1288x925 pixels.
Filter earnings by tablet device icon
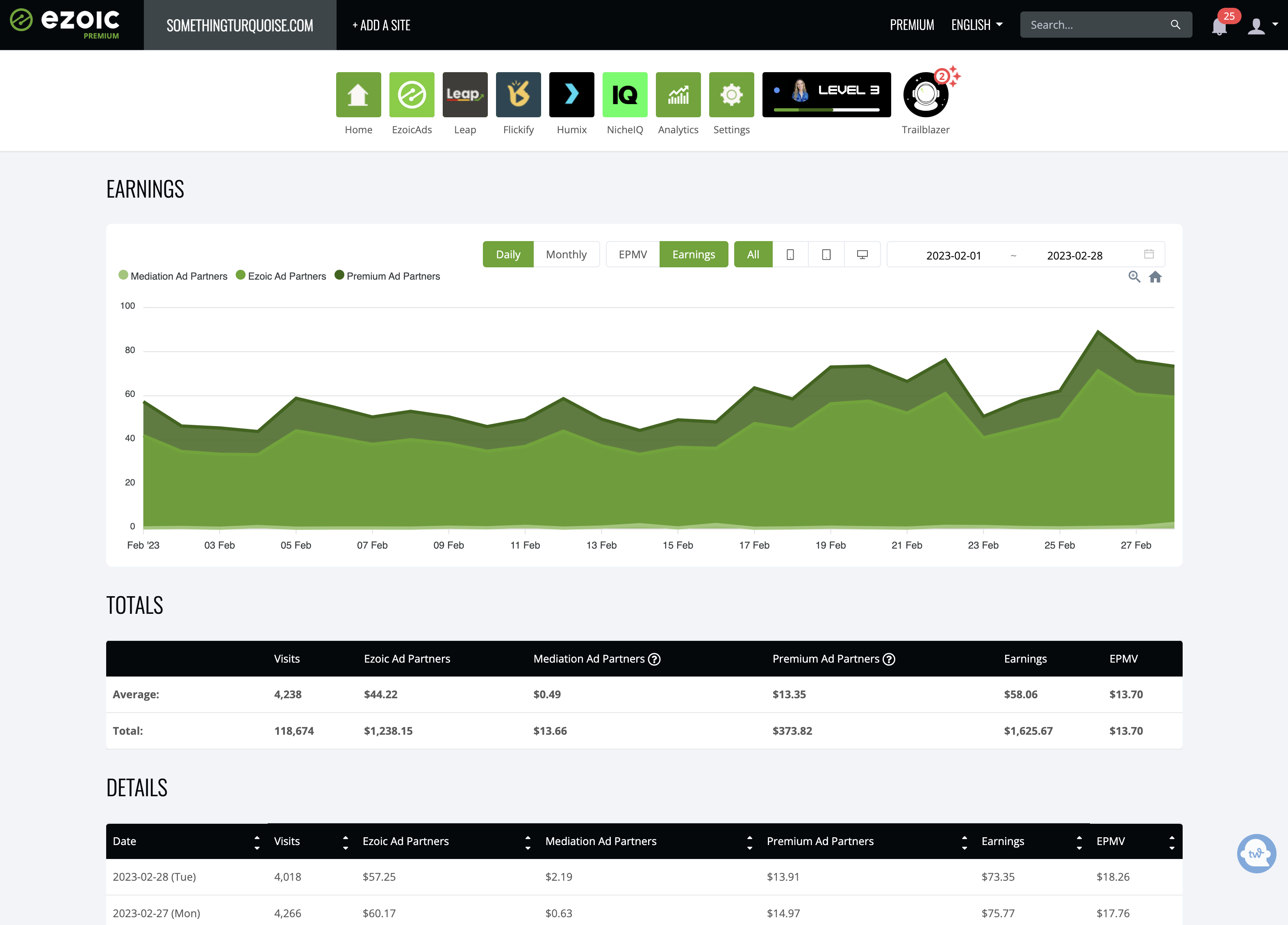click(826, 255)
